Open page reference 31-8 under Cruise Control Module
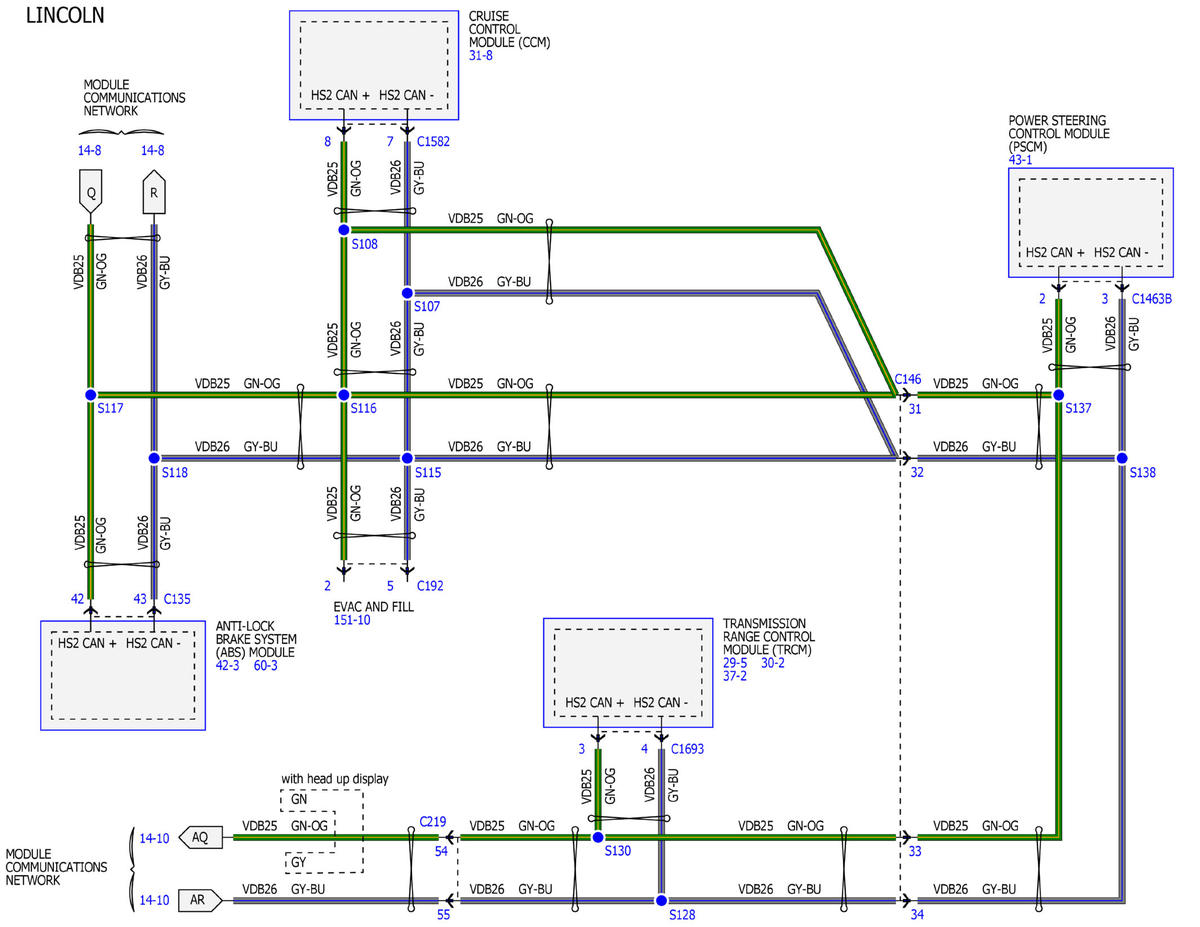The image size is (1200, 927). pos(481,55)
